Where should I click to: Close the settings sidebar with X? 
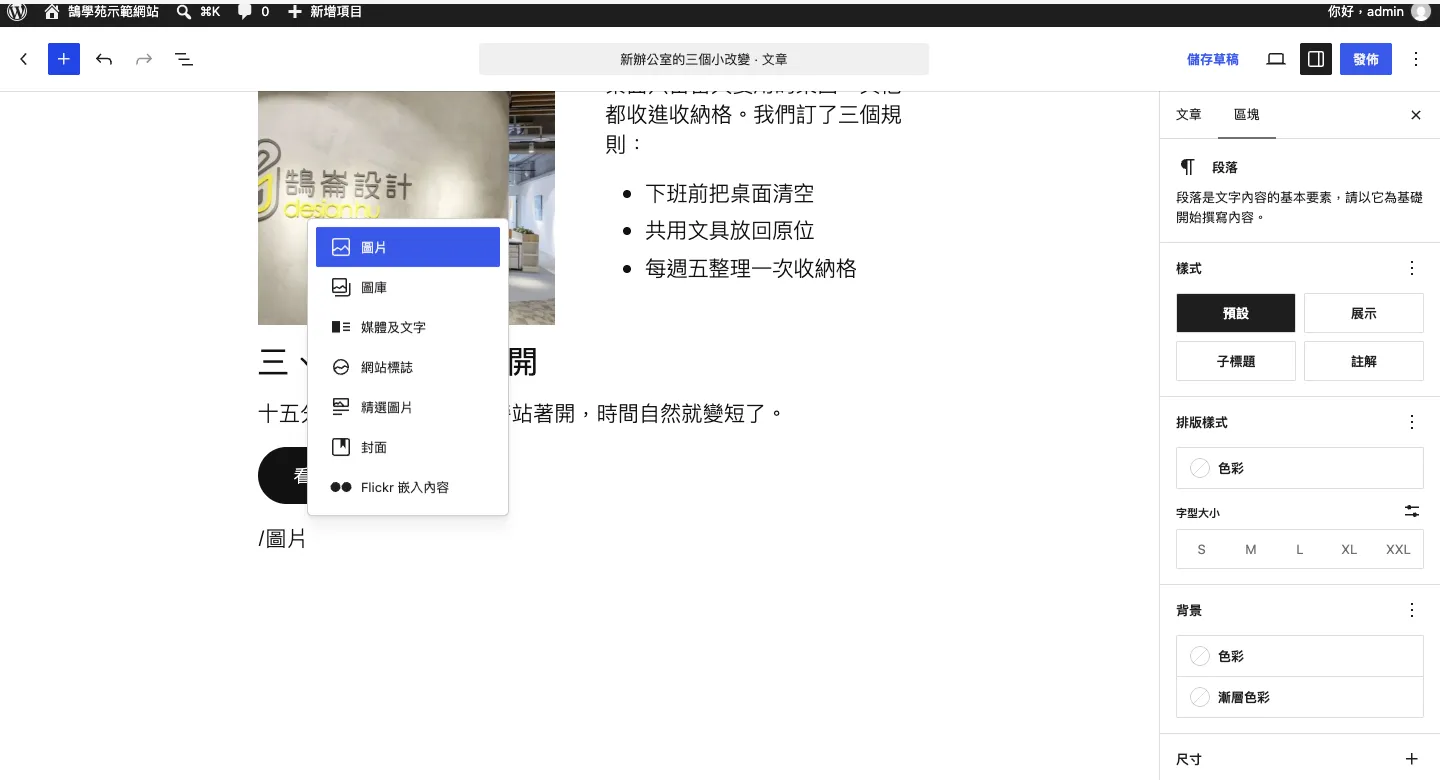1416,115
